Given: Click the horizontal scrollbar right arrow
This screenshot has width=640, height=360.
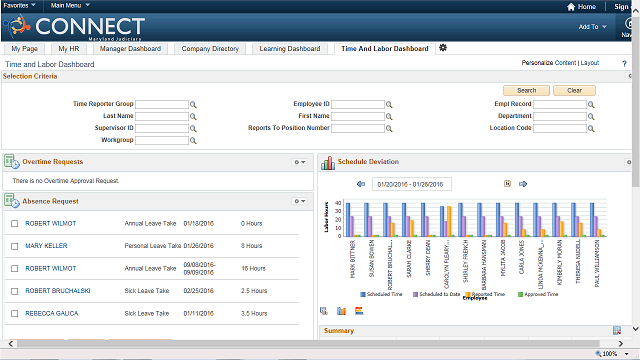Looking at the screenshot, I should [620, 344].
